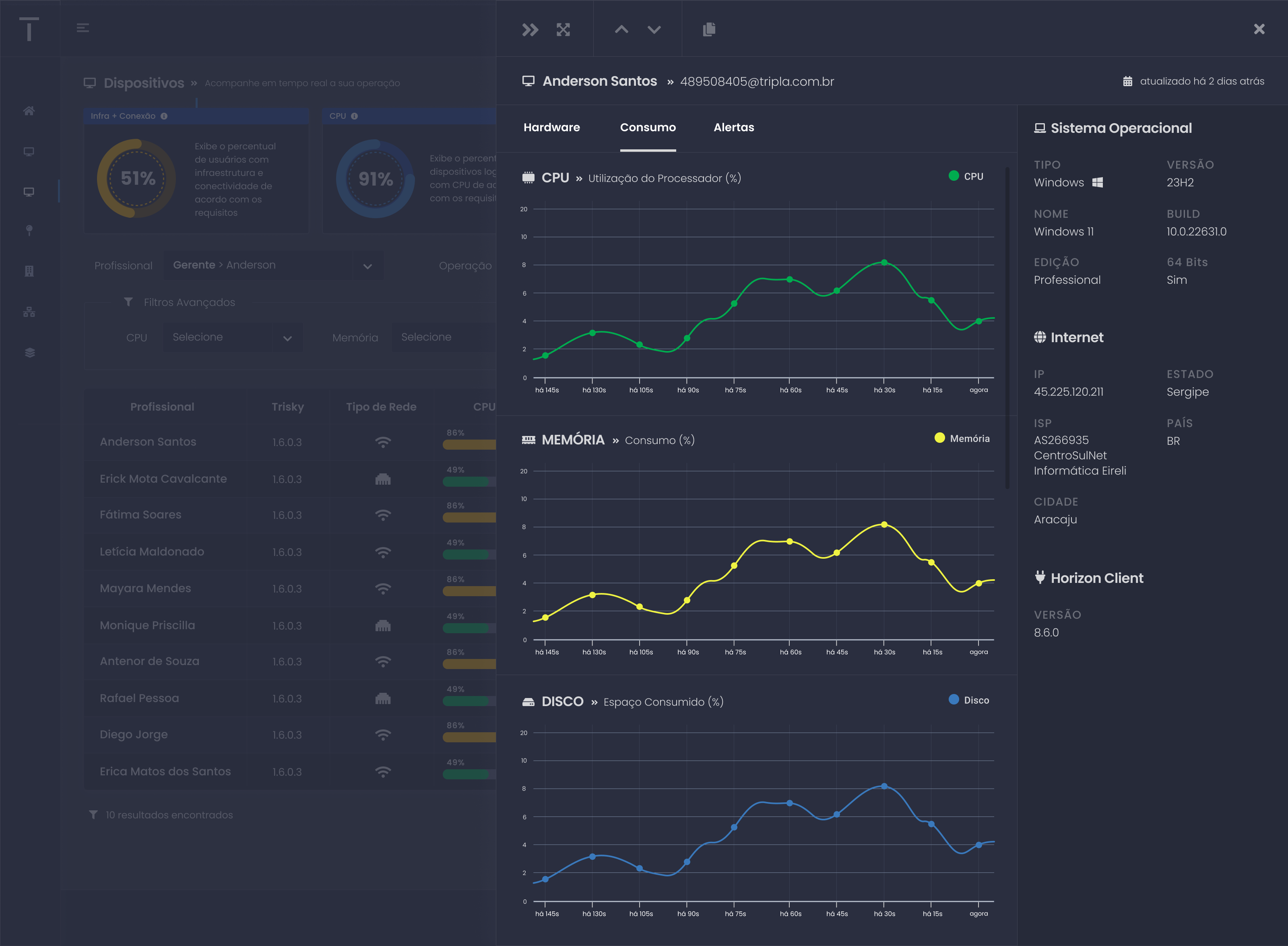Toggle the Disco legend in disk chart

(968, 700)
